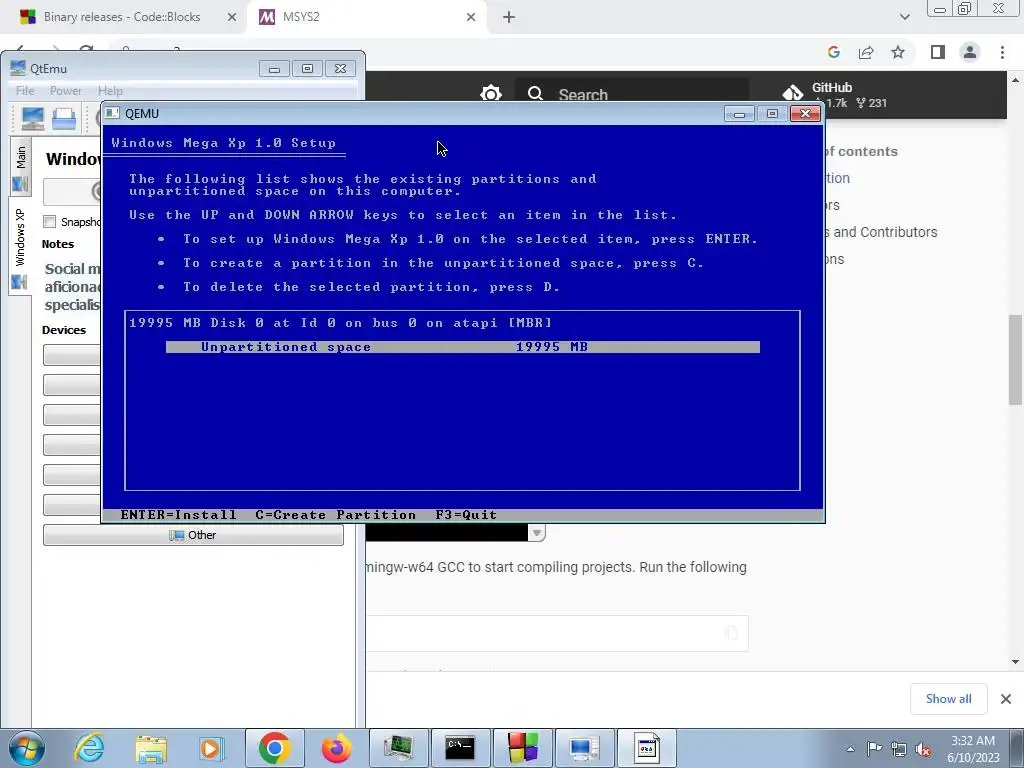
Task: Close the MSYS2 browser tab
Action: pos(471,17)
